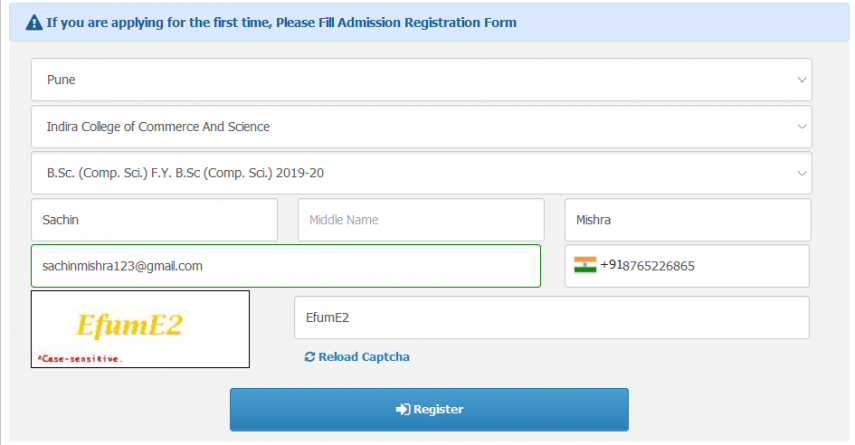The height and width of the screenshot is (445, 855).
Task: Focus the first name field containing Sachin
Action: coord(154,220)
